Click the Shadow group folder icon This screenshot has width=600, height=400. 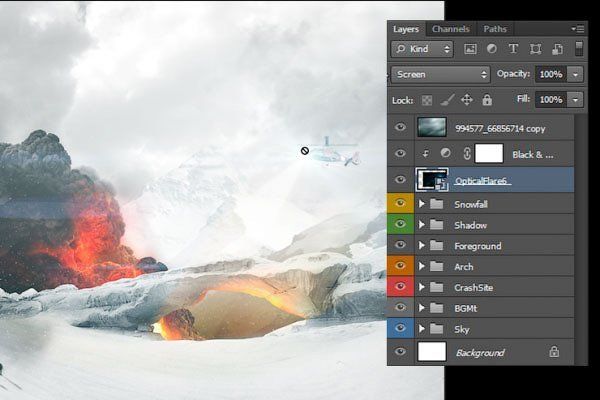click(x=437, y=225)
